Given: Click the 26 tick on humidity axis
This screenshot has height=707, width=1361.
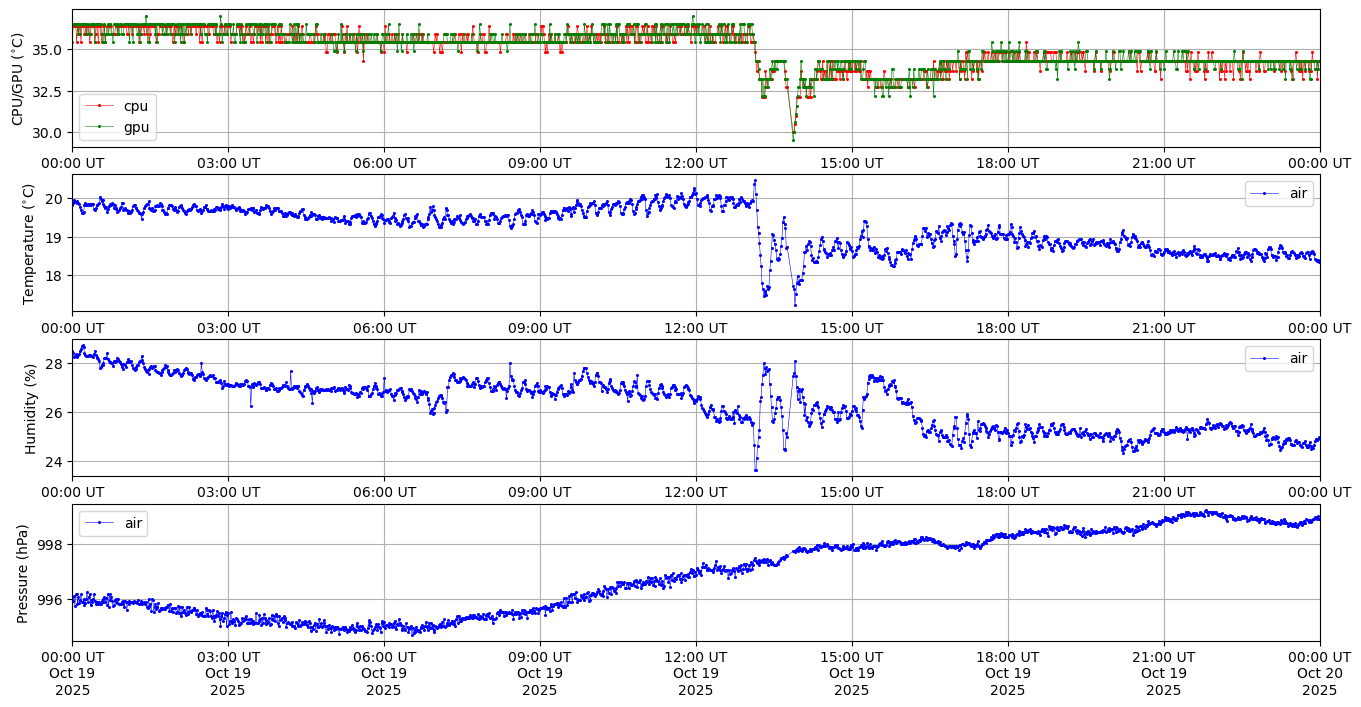Looking at the screenshot, I should point(57,412).
